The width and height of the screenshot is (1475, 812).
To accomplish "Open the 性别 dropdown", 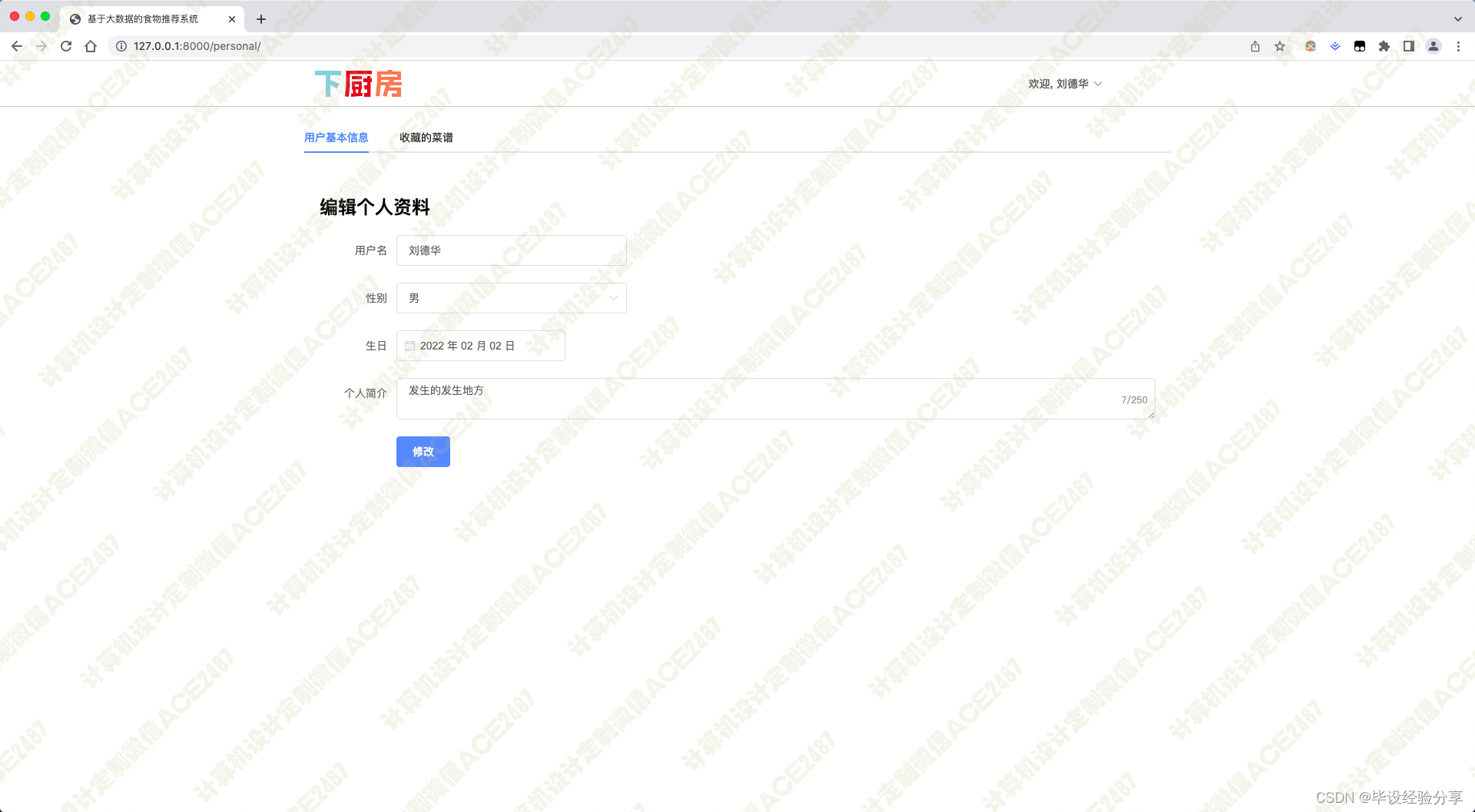I will [x=512, y=298].
